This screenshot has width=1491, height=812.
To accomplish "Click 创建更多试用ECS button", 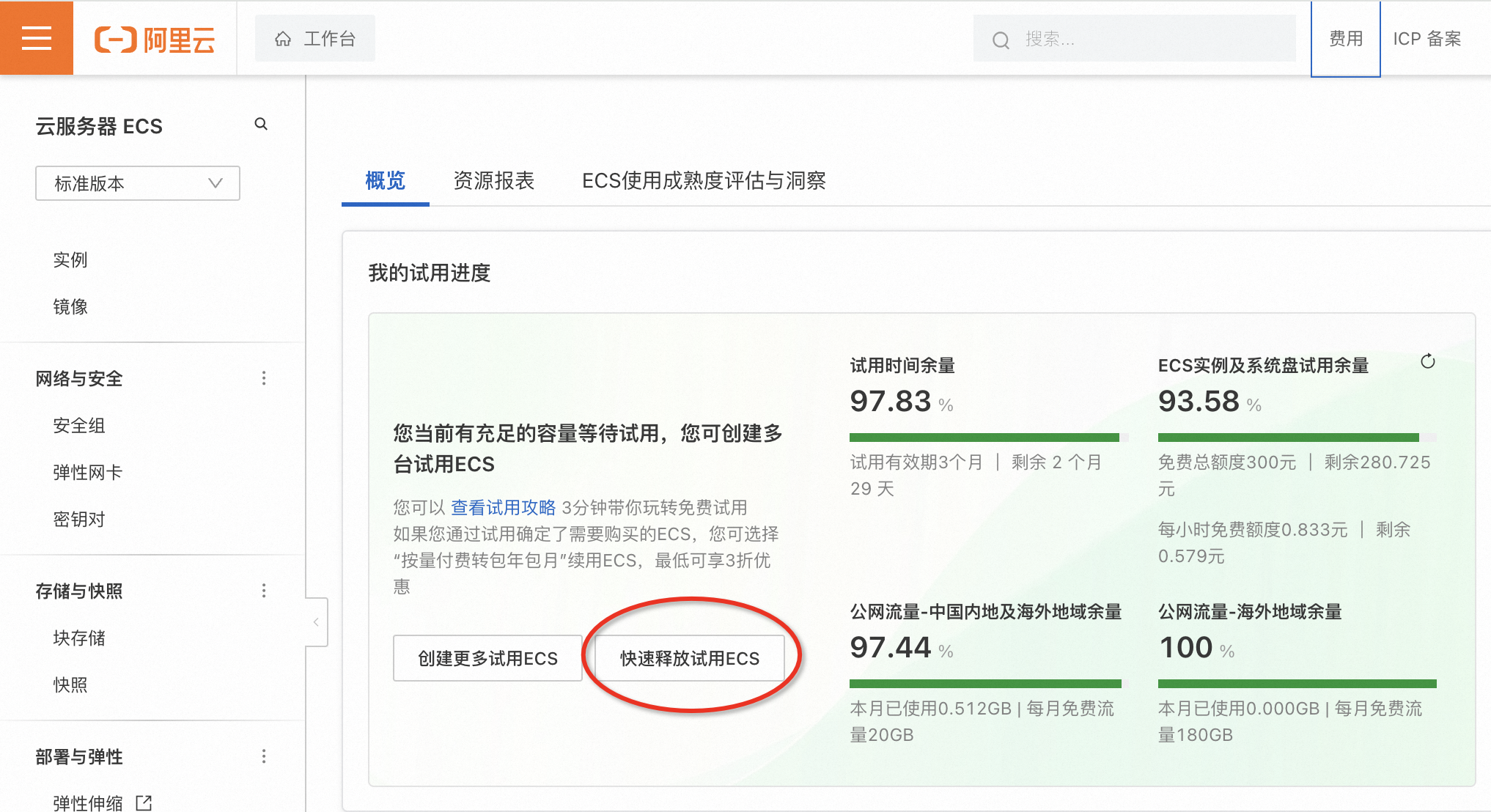I will click(487, 658).
